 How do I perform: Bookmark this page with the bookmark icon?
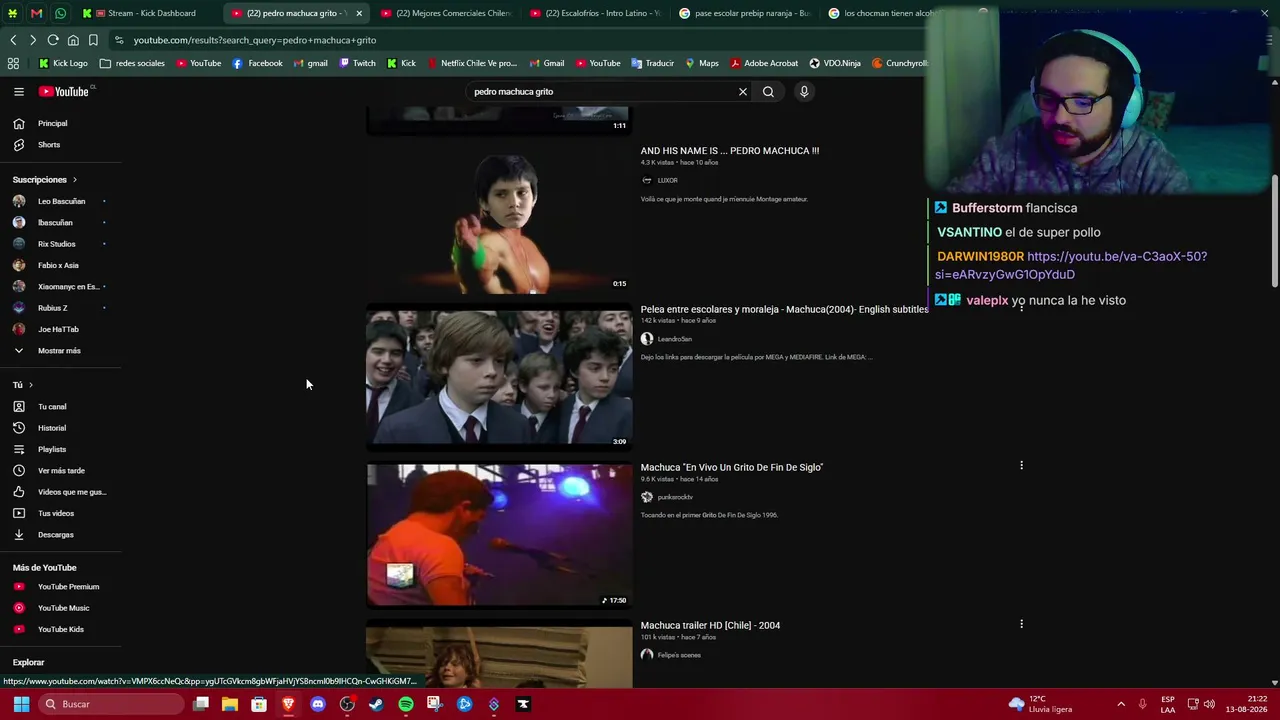coord(93,40)
